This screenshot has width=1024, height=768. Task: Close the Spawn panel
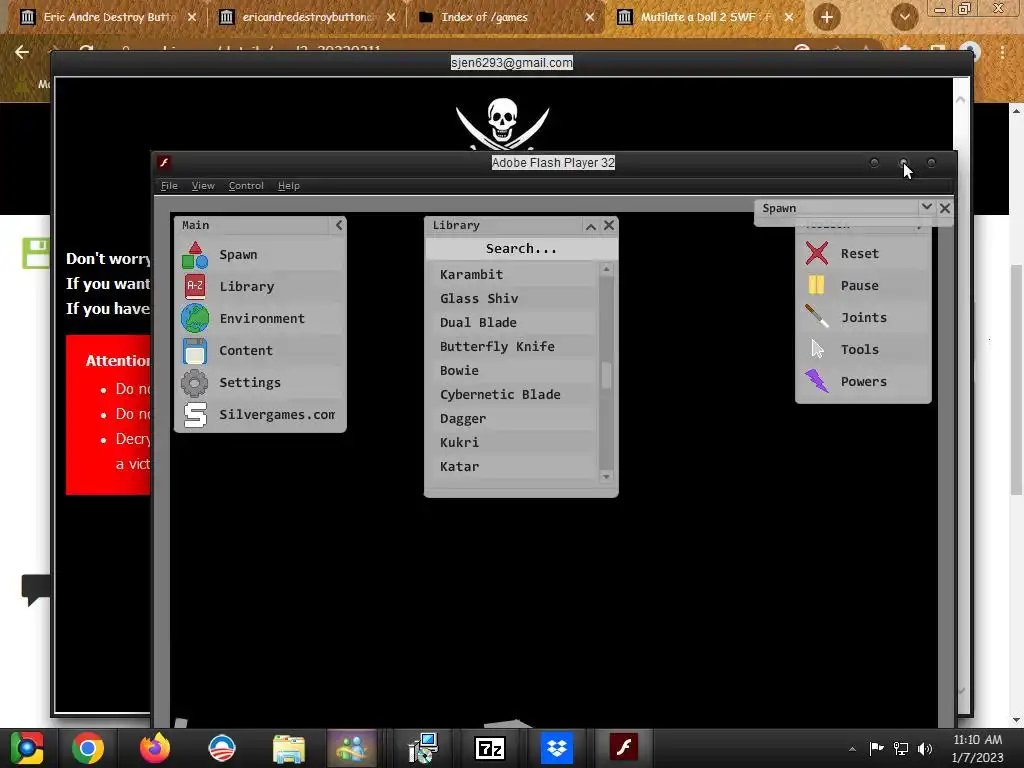point(945,208)
